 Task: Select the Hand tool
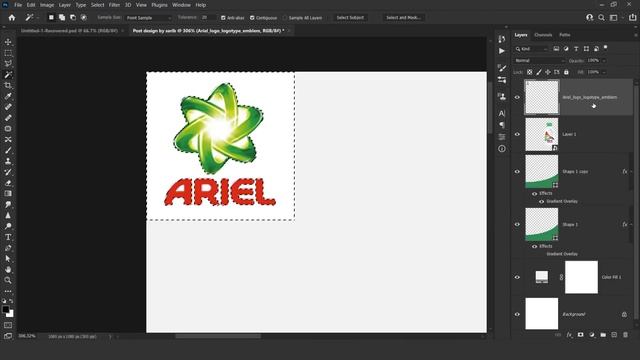8,269
